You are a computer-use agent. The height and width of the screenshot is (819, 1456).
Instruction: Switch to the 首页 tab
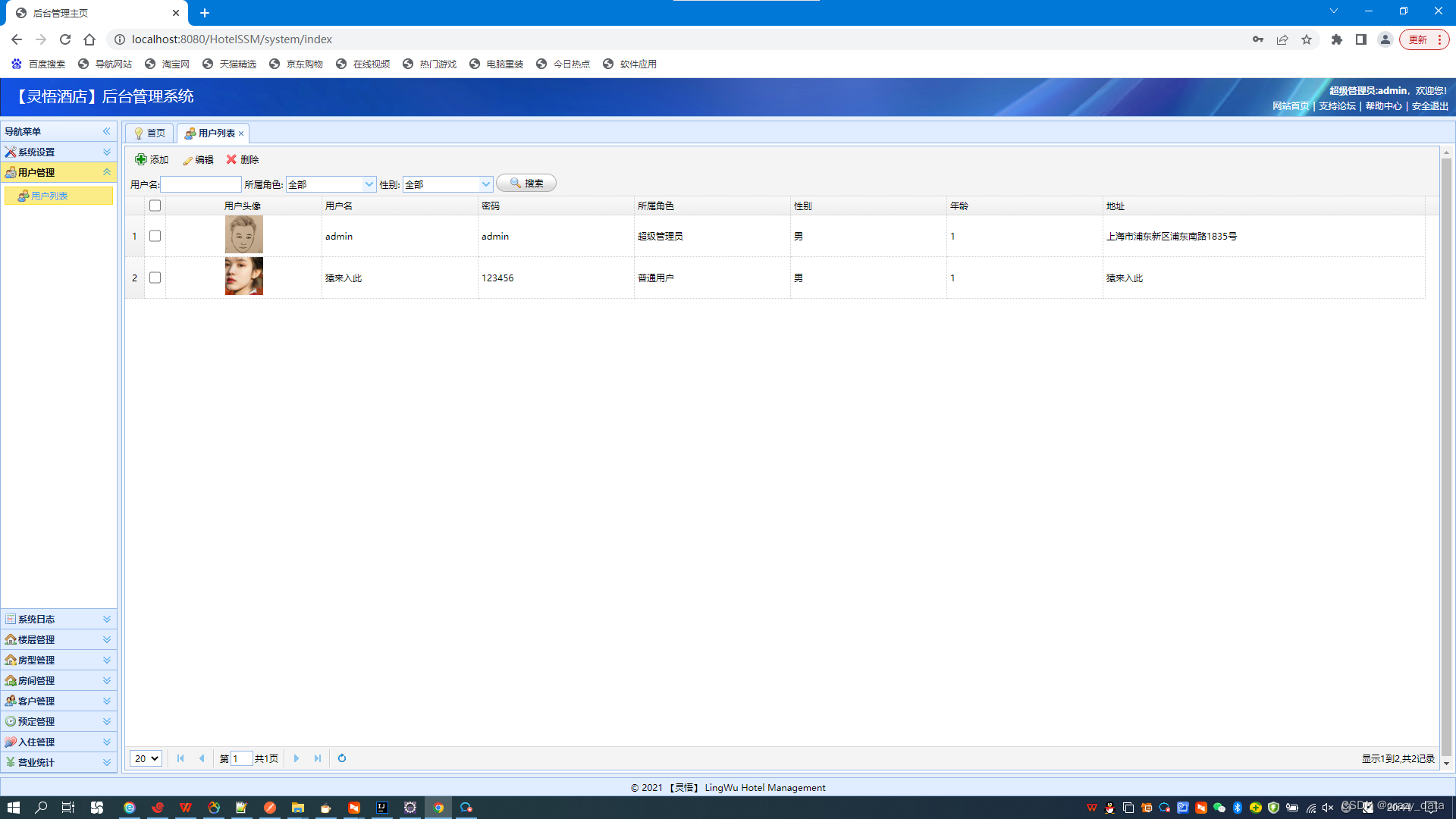coord(150,133)
